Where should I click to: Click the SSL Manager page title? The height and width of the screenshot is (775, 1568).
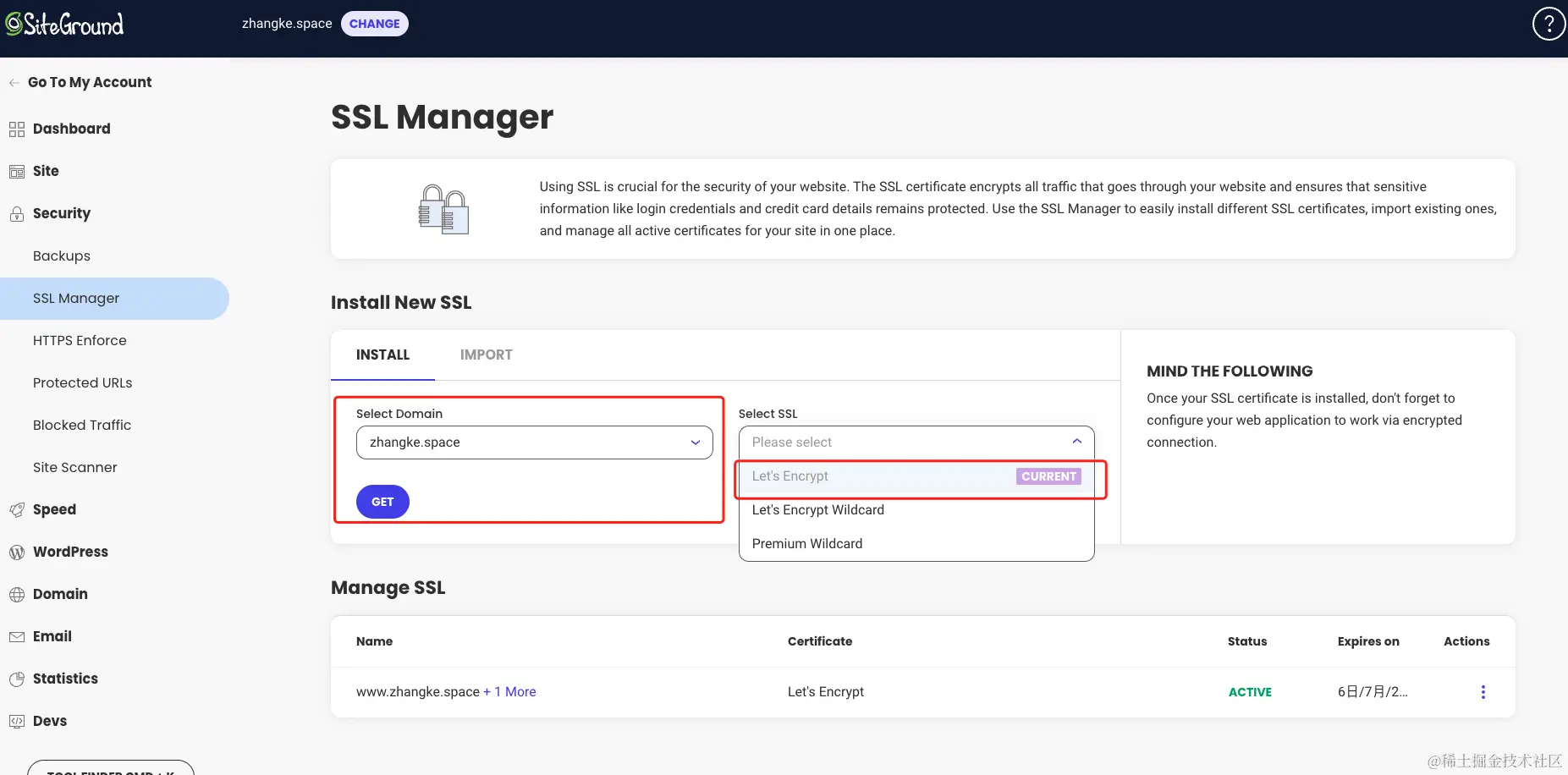click(442, 117)
